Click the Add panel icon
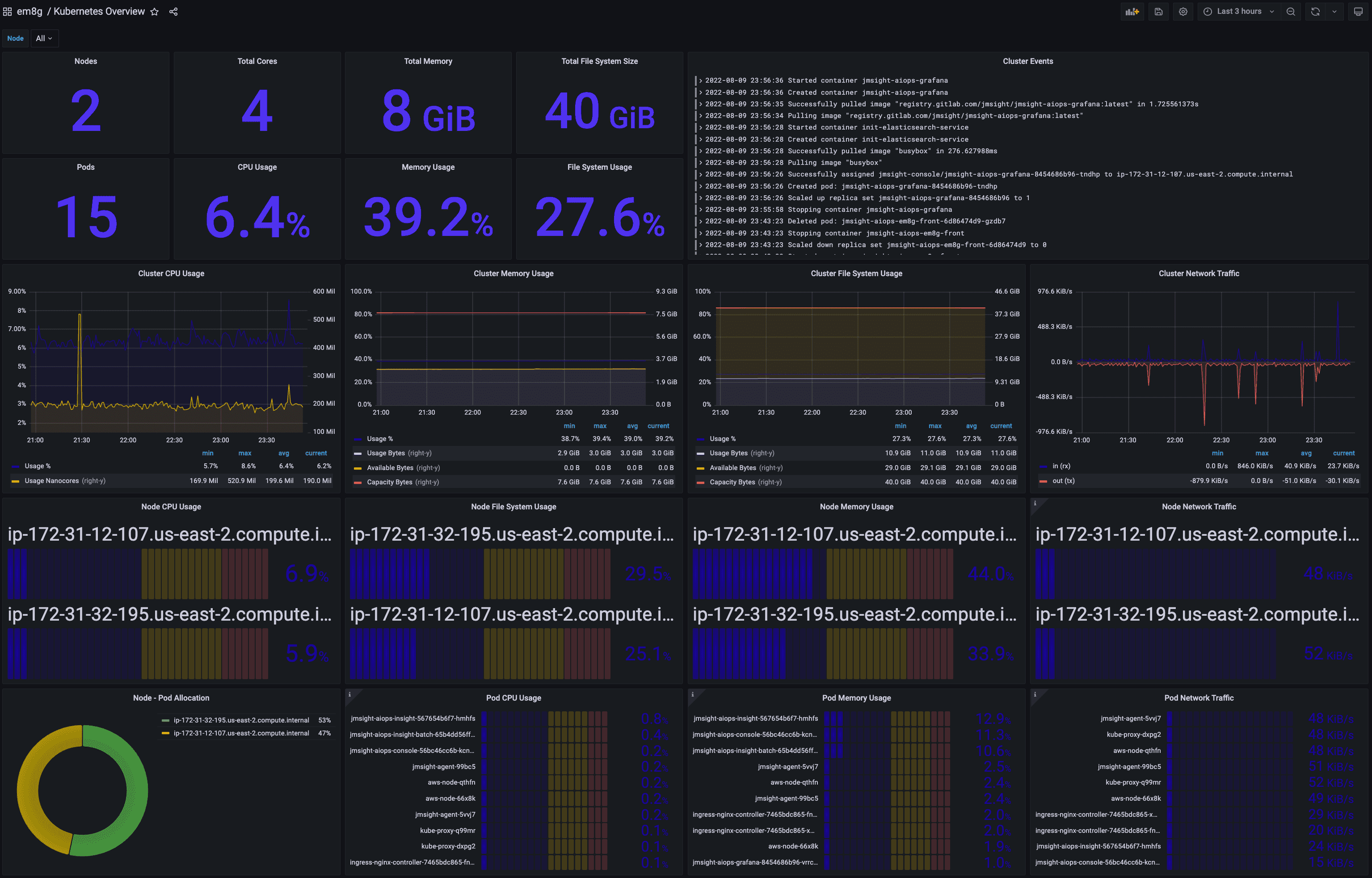 click(x=1132, y=12)
